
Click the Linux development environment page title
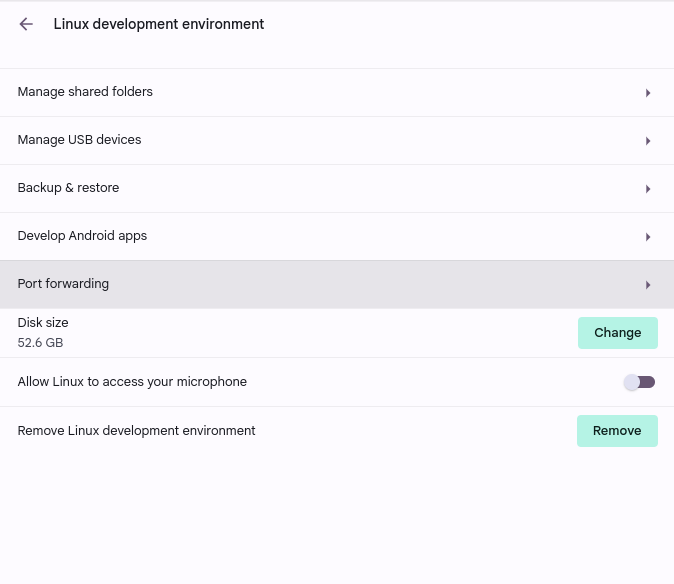(x=159, y=24)
